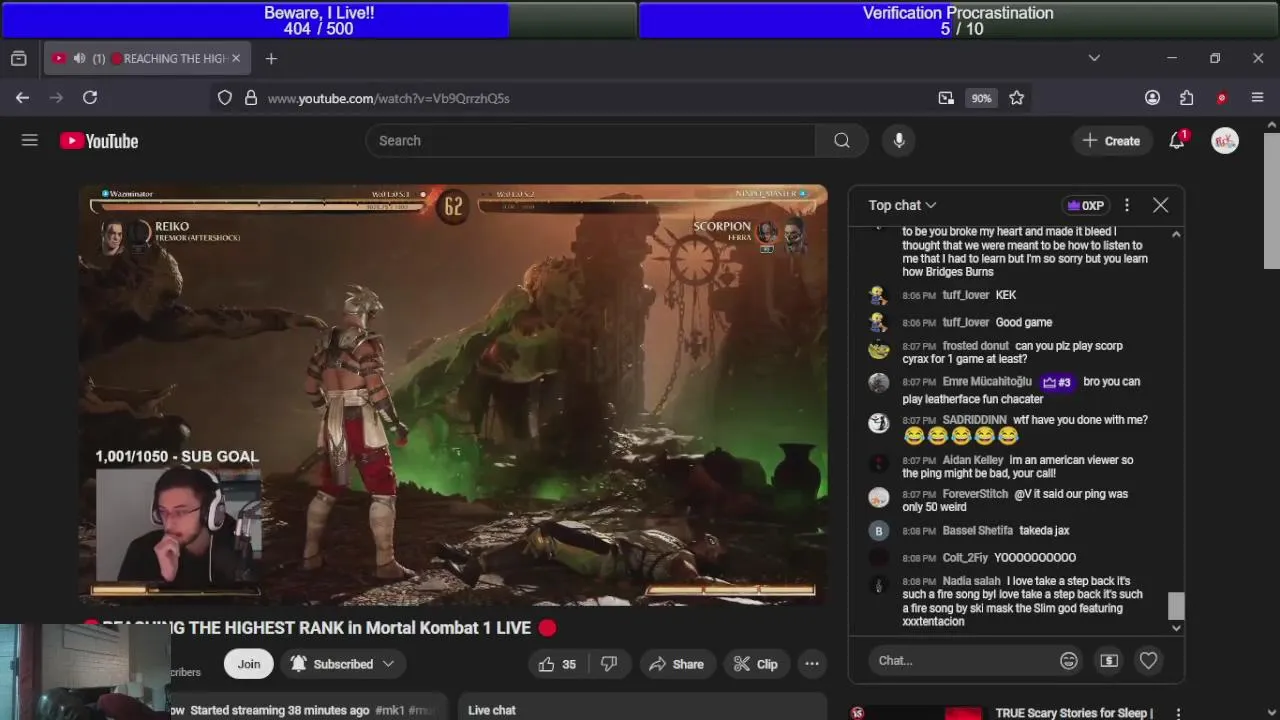Open the Create button
1280x720 pixels.
click(x=1111, y=141)
